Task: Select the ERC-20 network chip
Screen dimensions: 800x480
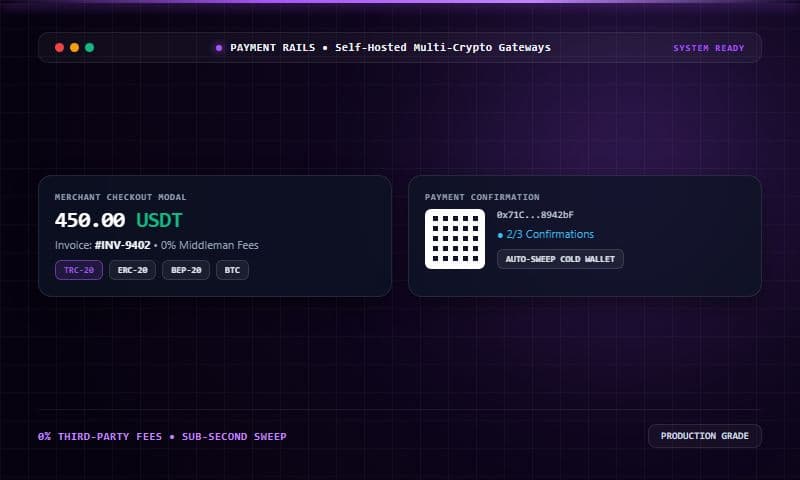Action: (132, 270)
